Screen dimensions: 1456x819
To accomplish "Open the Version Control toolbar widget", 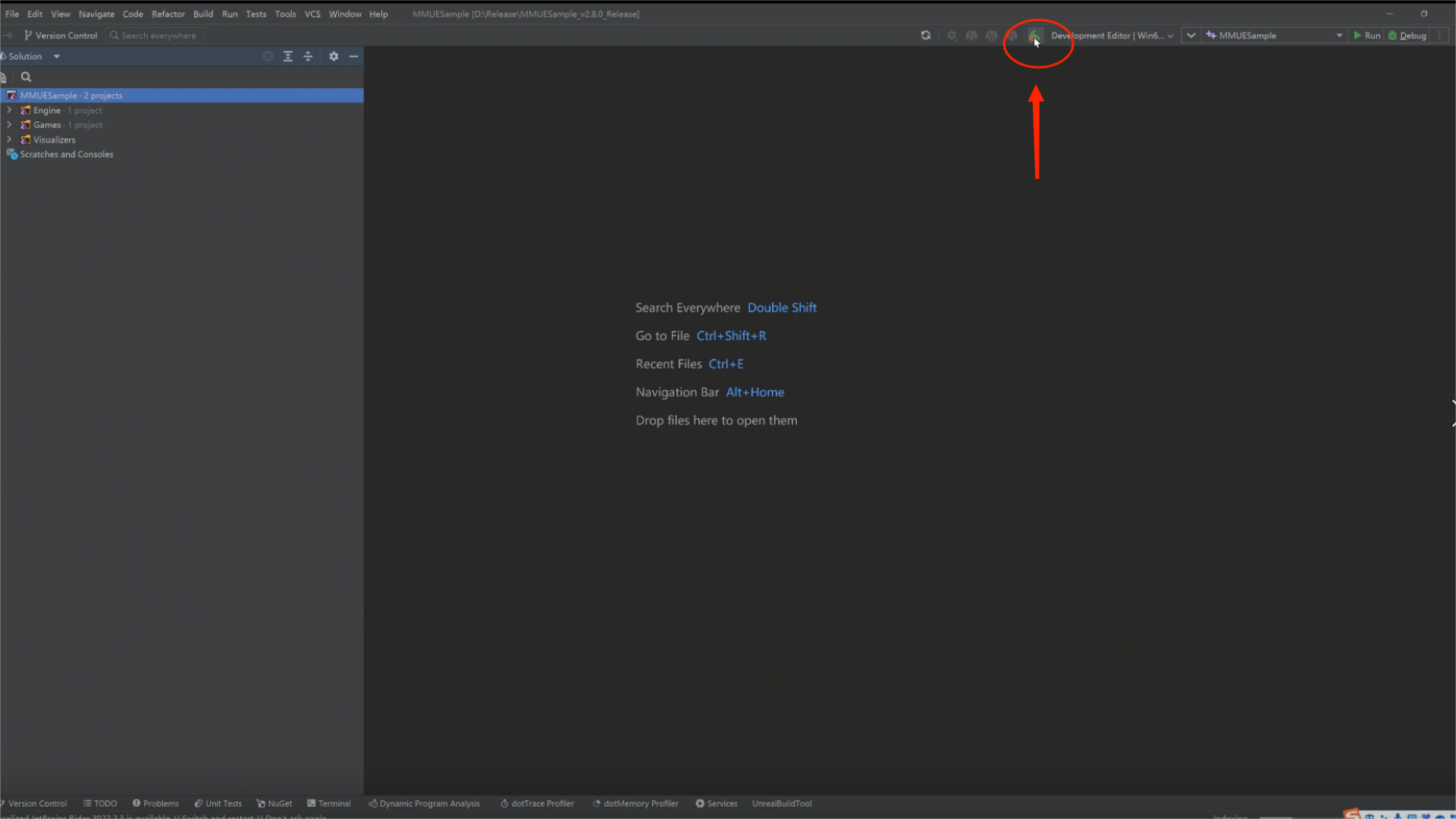I will pos(61,36).
